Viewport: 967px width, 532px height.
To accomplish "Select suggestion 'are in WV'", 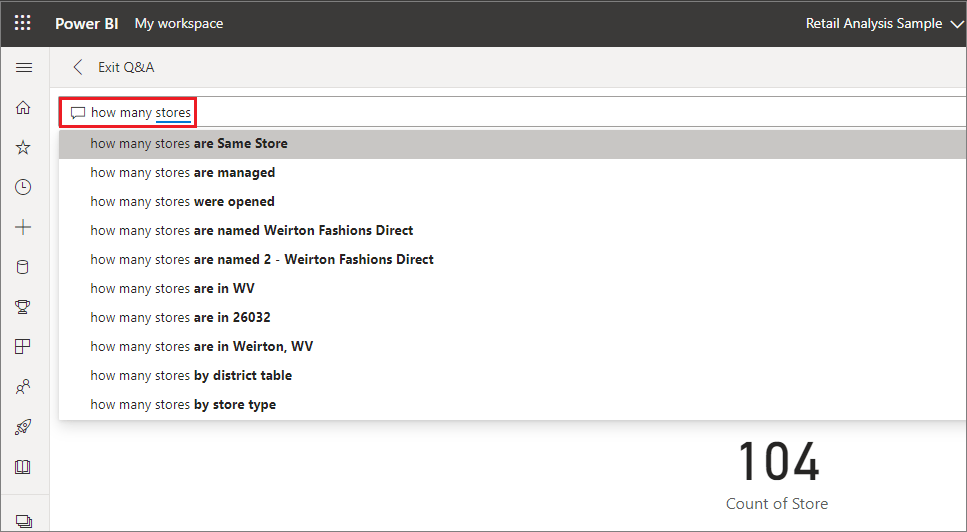I will tap(513, 289).
